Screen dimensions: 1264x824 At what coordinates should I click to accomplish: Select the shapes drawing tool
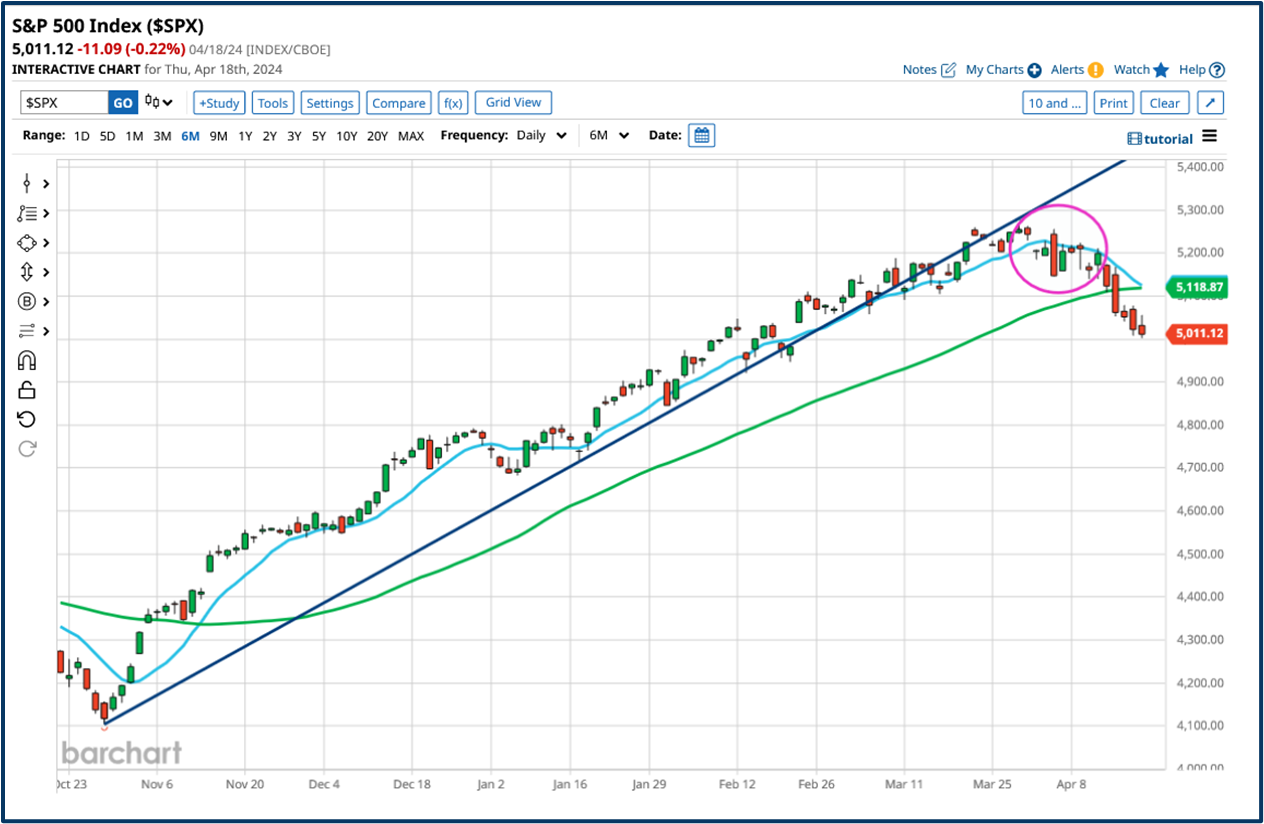click(x=27, y=242)
